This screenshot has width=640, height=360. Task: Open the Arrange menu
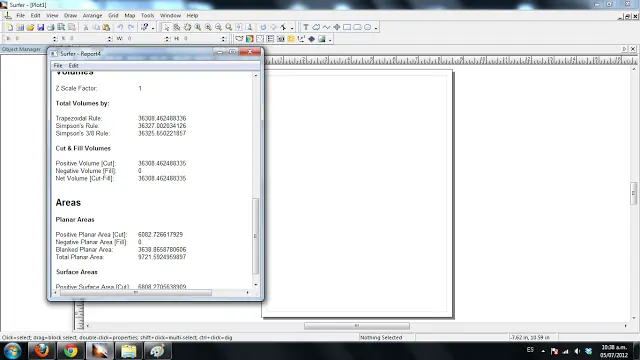(92, 16)
